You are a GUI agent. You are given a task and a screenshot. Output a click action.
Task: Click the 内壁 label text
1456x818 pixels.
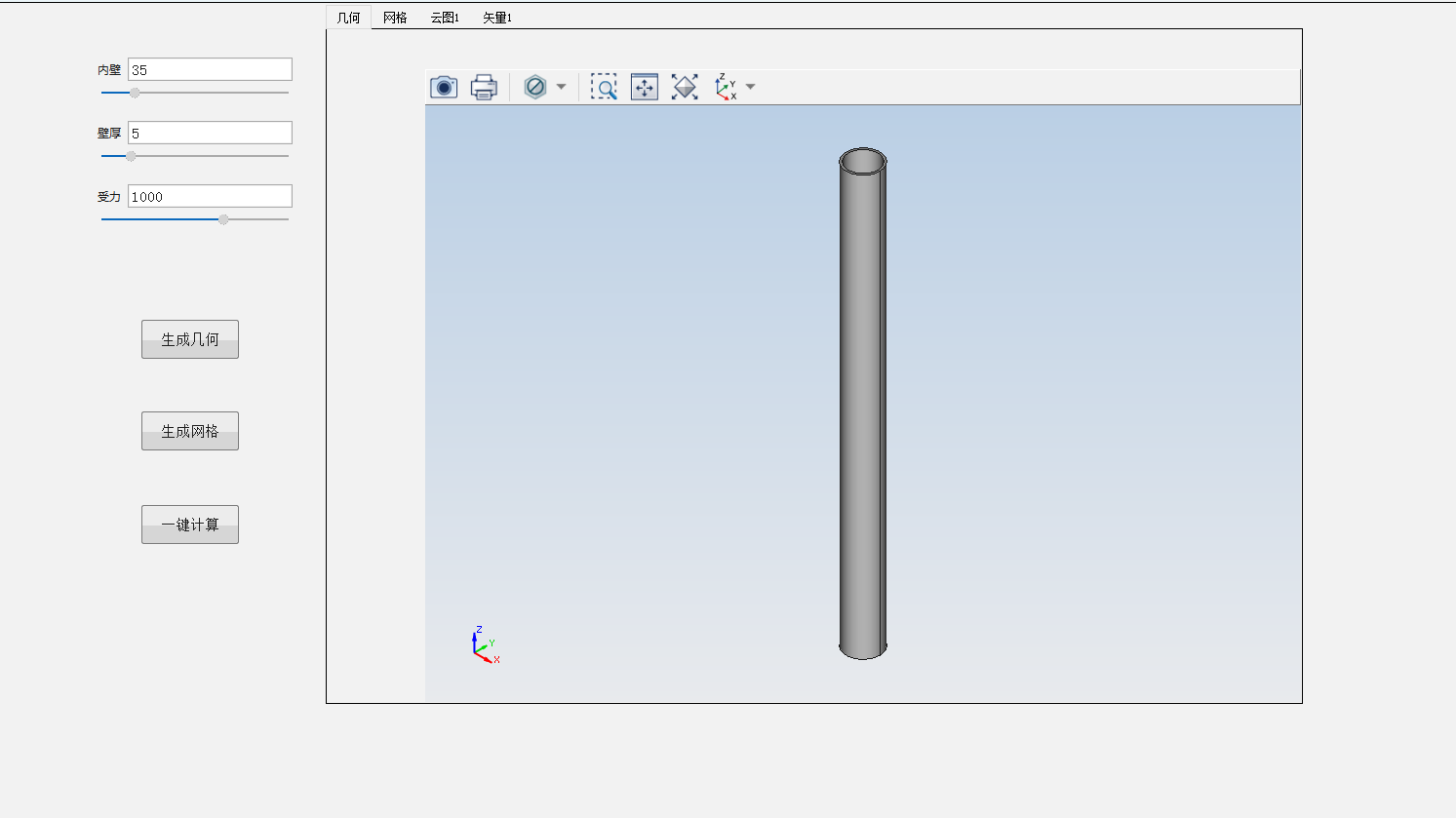pyautogui.click(x=109, y=70)
